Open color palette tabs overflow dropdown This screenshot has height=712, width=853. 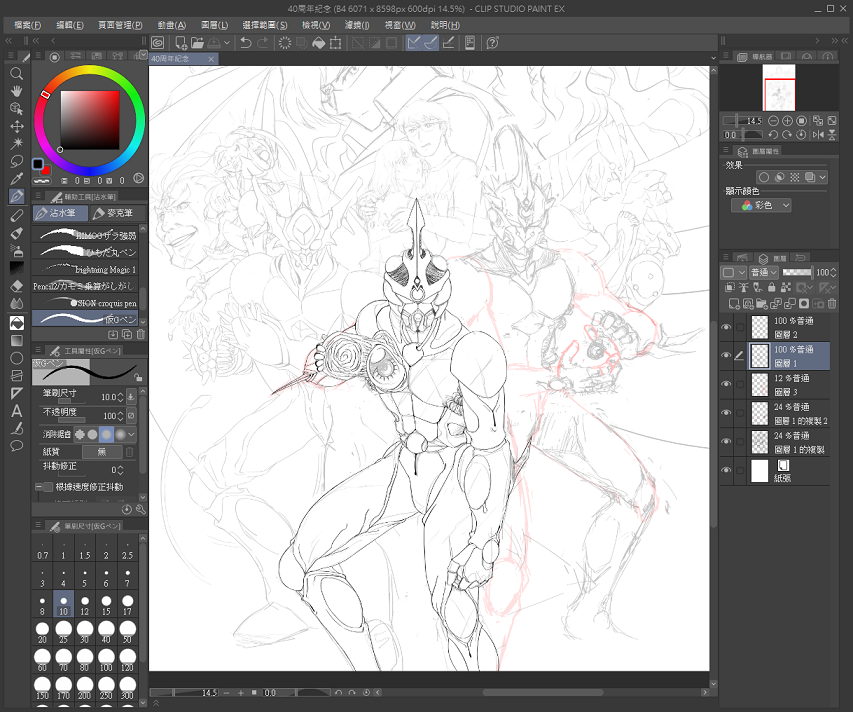pyautogui.click(x=143, y=55)
